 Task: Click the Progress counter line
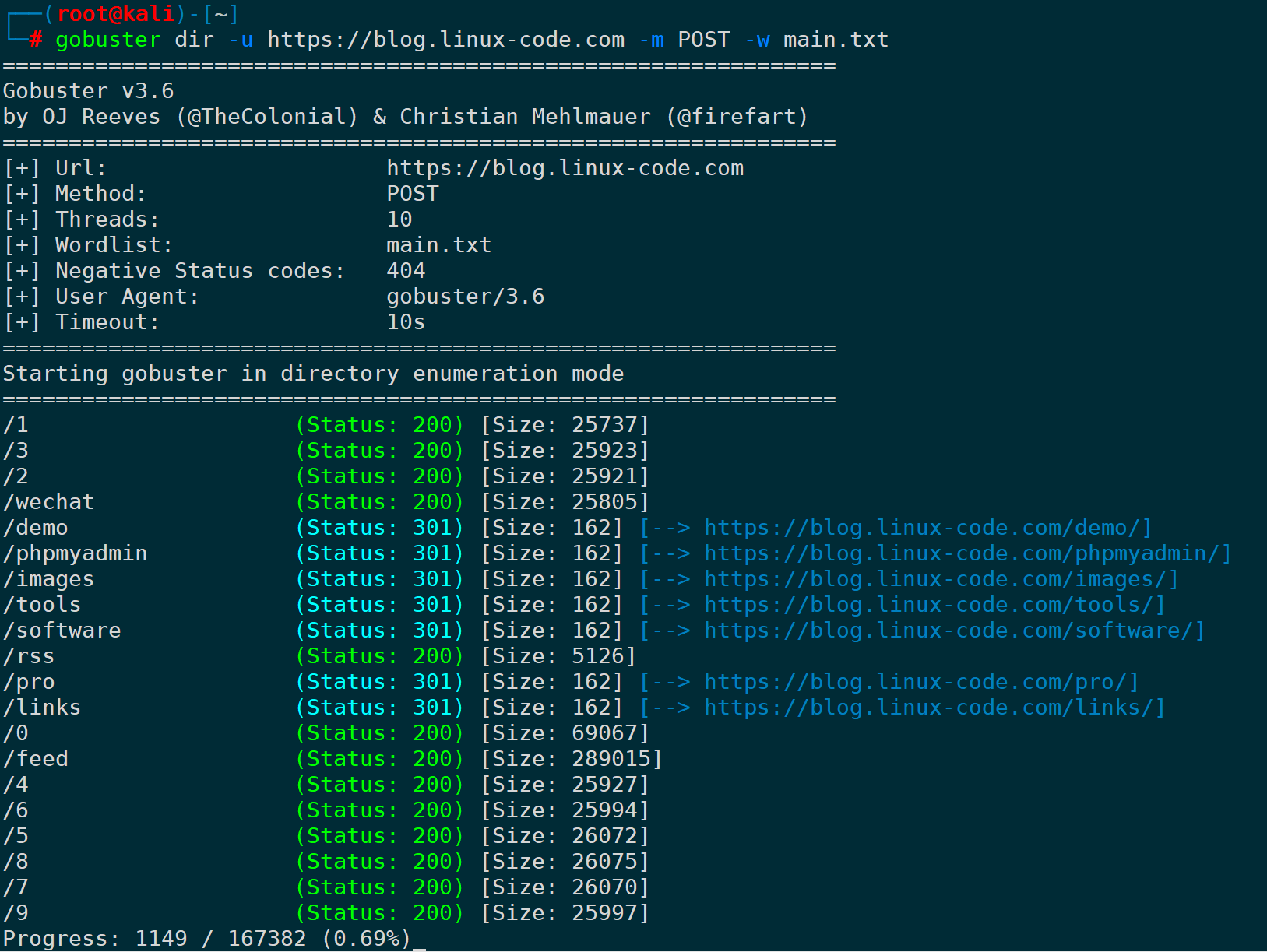click(x=206, y=939)
